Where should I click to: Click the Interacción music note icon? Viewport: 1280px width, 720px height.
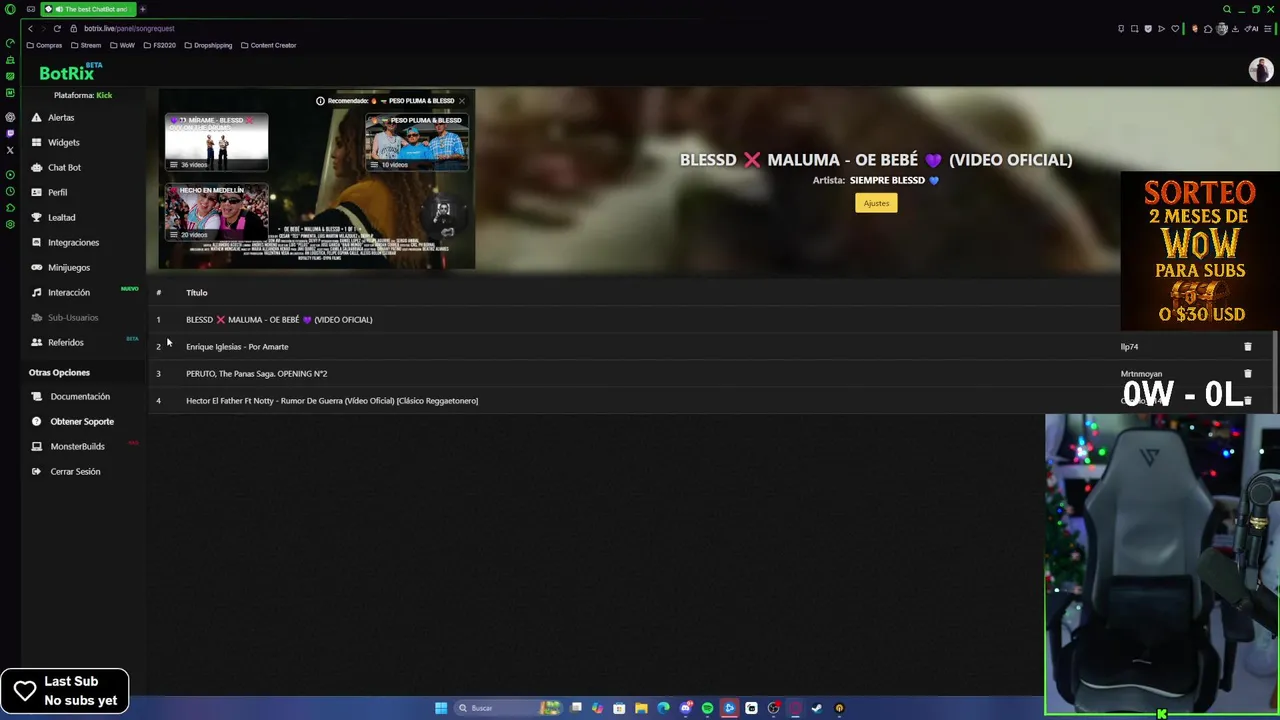pyautogui.click(x=37, y=292)
